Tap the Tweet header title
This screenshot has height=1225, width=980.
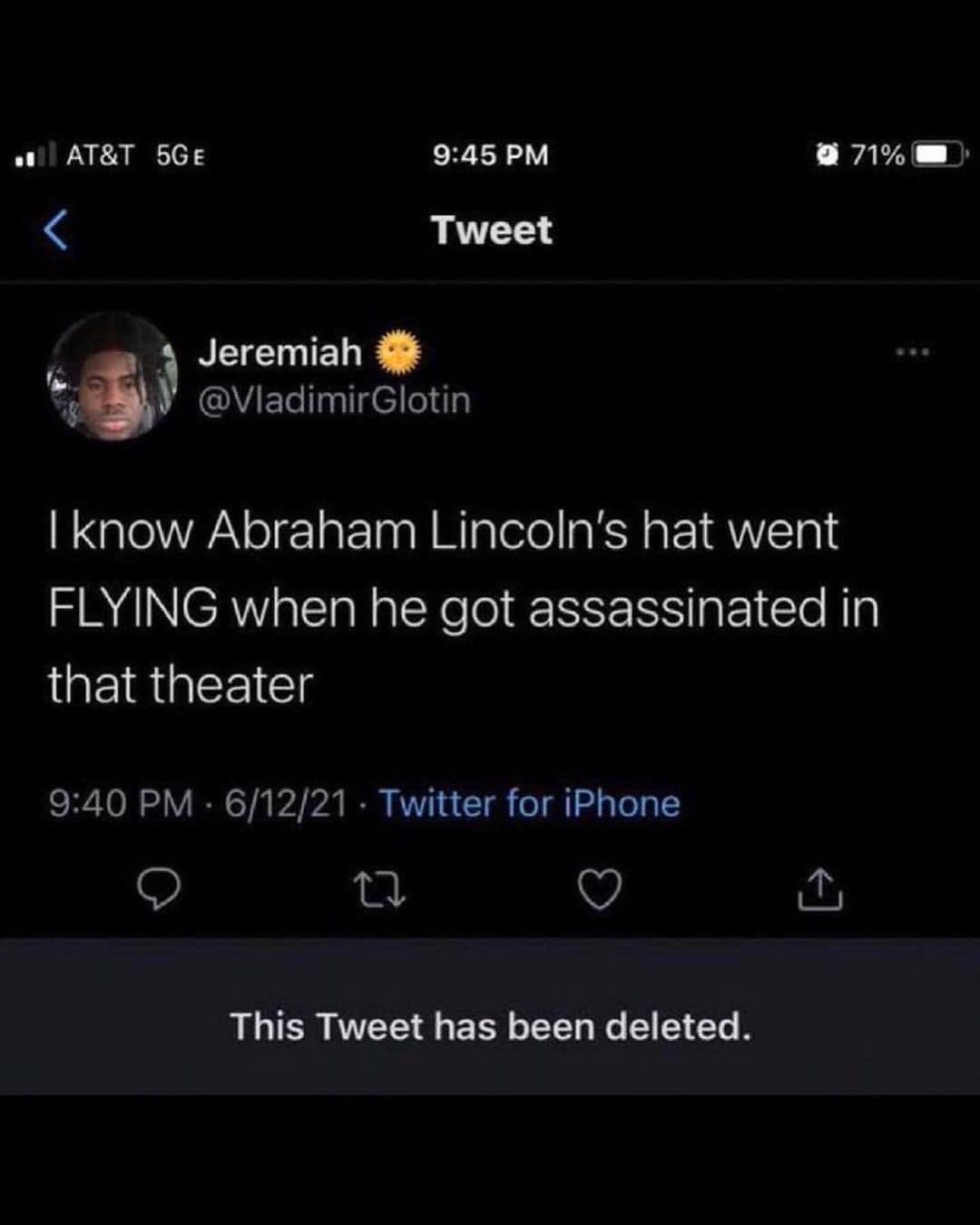[x=491, y=230]
